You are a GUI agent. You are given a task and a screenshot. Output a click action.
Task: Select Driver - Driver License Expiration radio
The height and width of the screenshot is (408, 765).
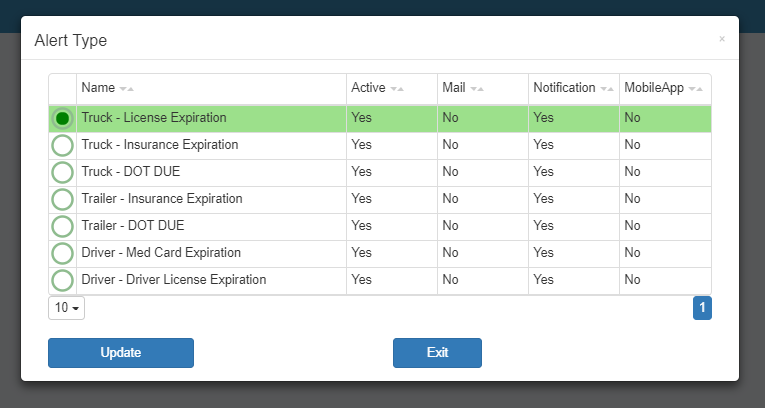pyautogui.click(x=62, y=281)
